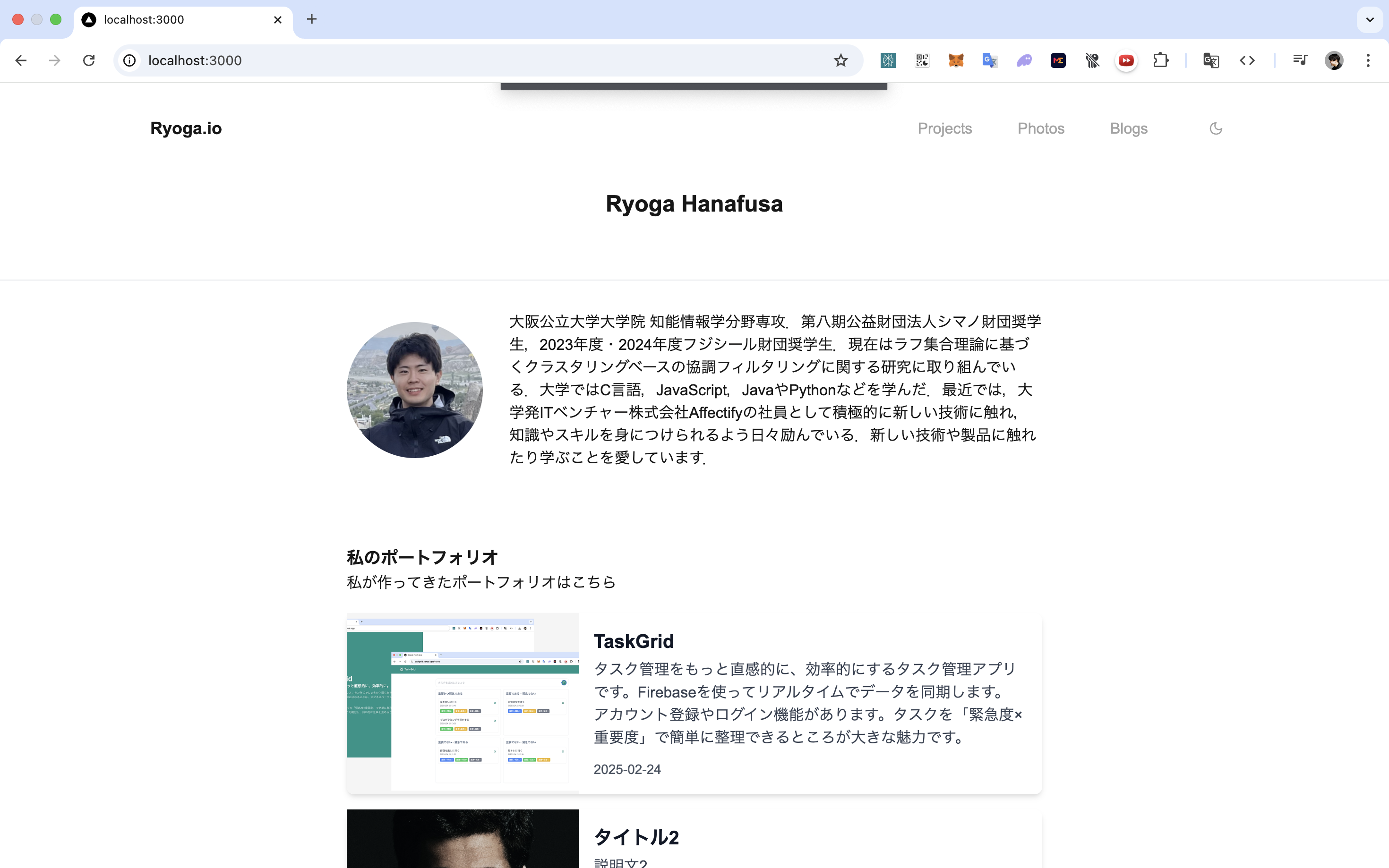Viewport: 1389px width, 868px height.
Task: Click the round profile photo
Action: click(x=415, y=390)
